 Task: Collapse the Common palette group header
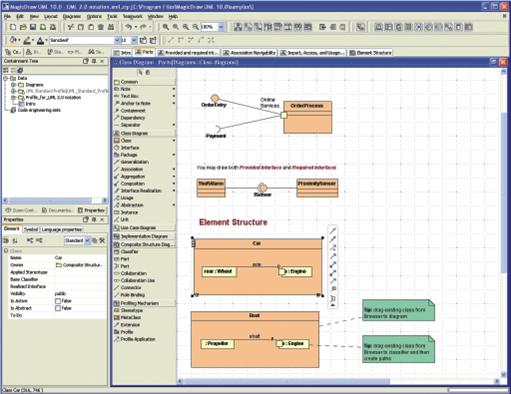tap(144, 82)
